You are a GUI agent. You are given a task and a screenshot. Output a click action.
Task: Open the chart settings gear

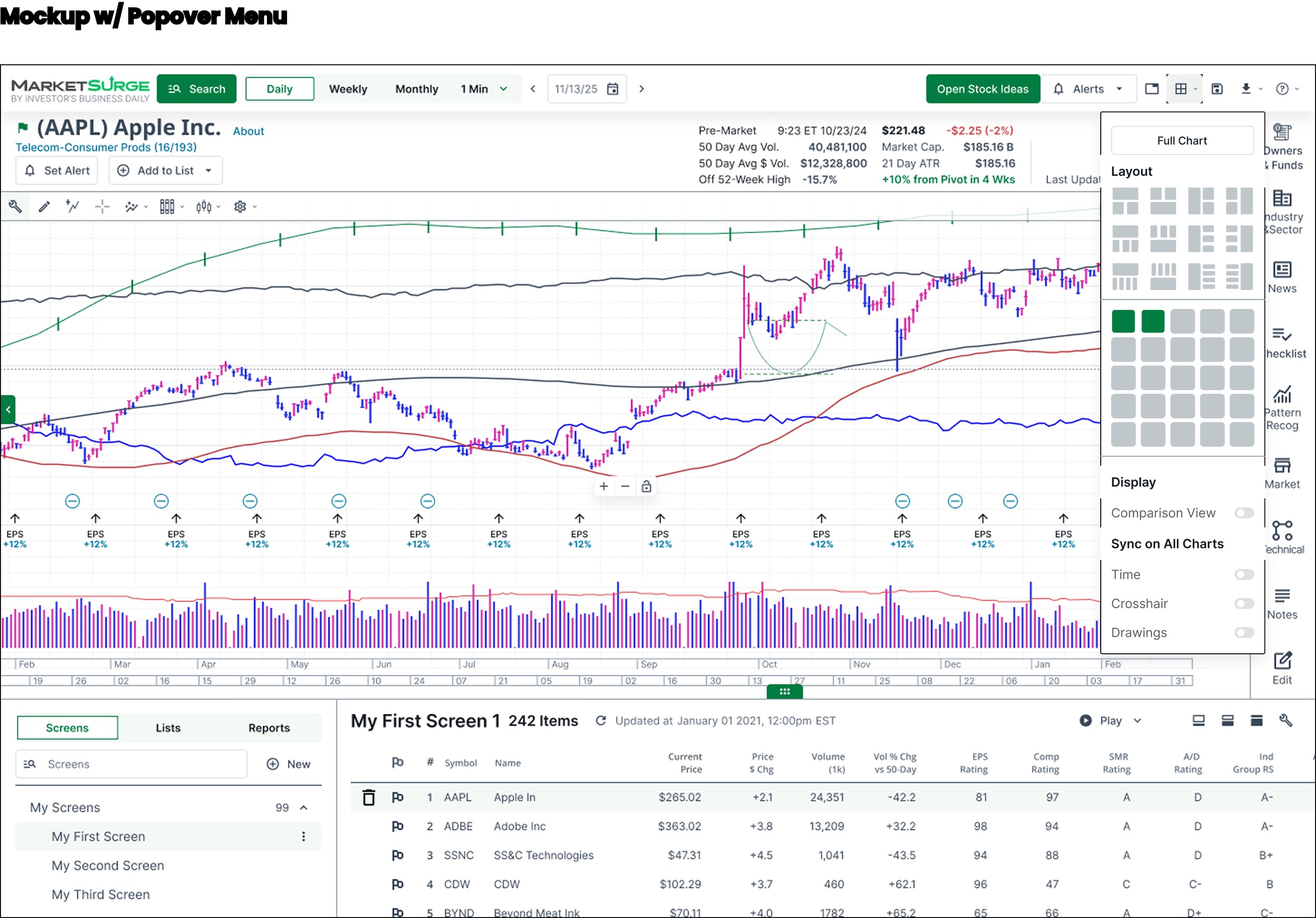click(x=240, y=207)
